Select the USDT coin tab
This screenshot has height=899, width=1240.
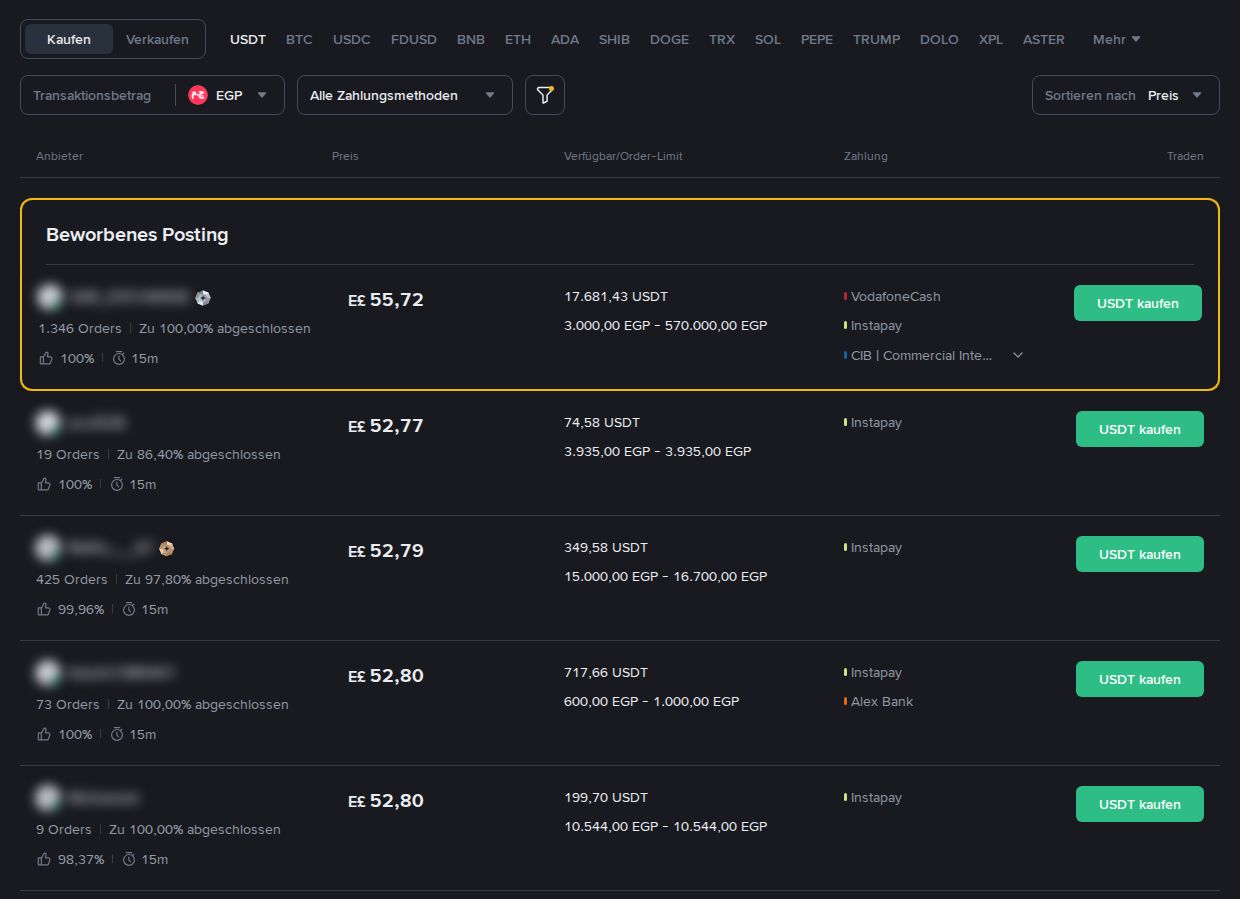tap(248, 39)
